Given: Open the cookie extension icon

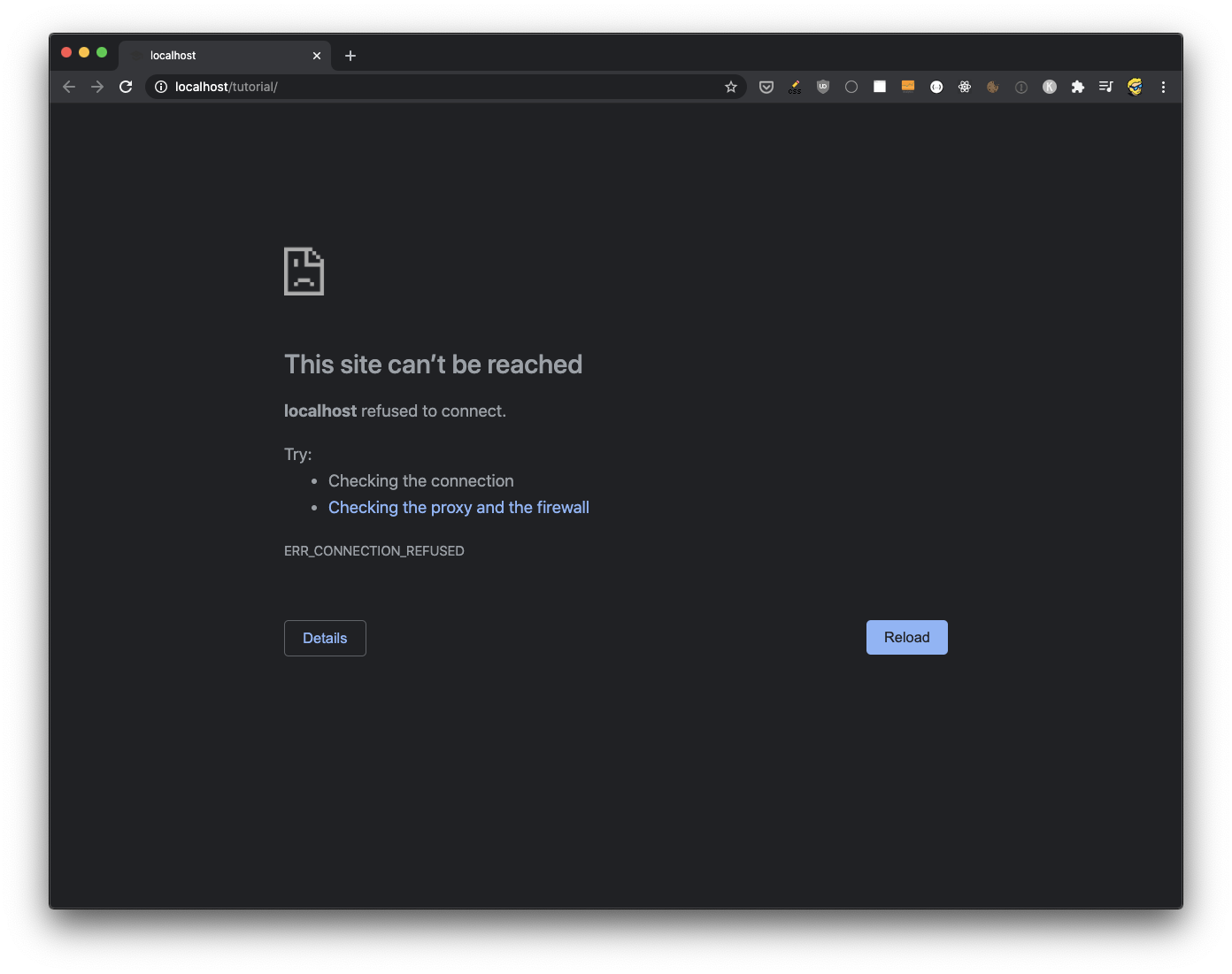Looking at the screenshot, I should coord(993,87).
